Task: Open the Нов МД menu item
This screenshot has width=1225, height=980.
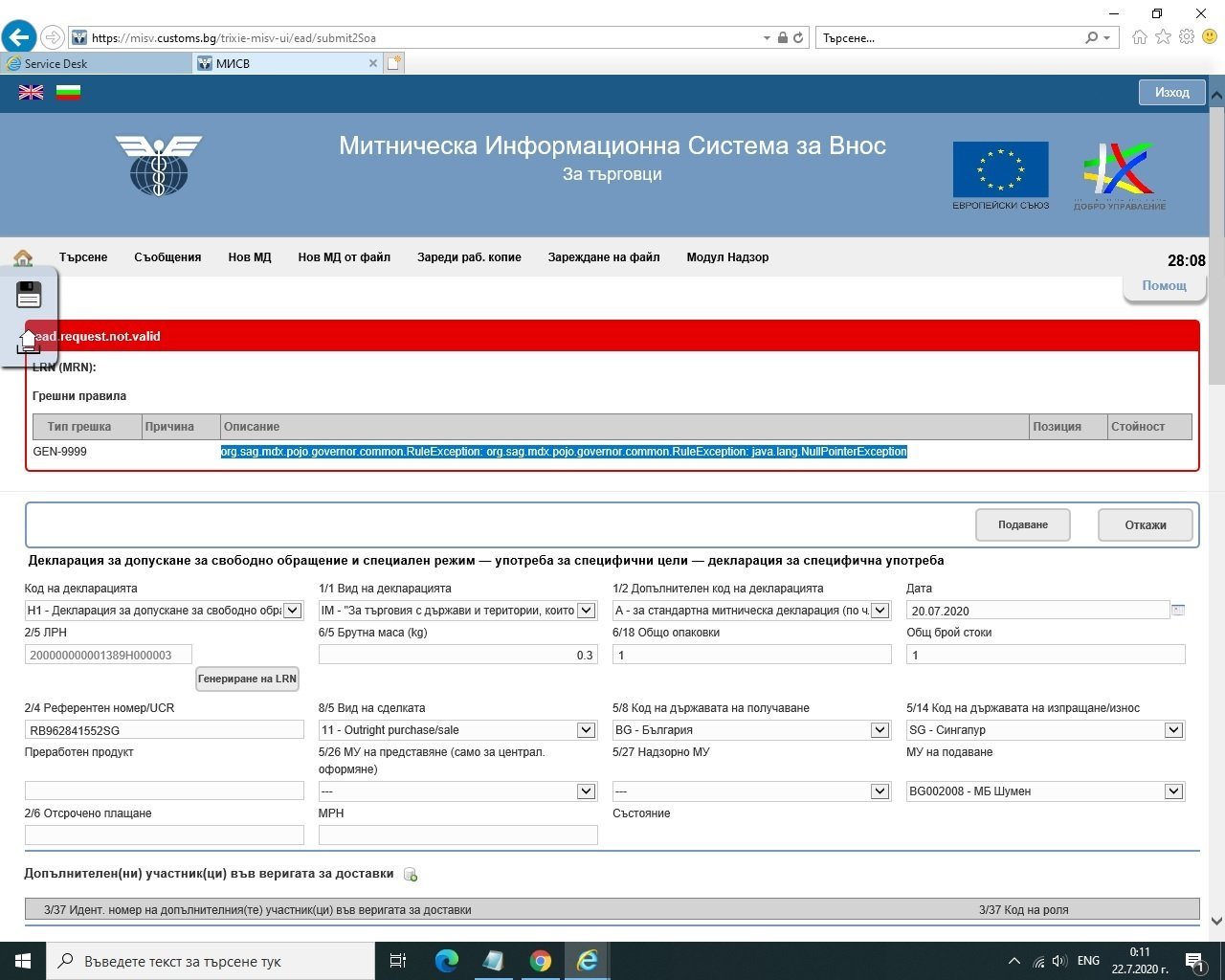Action: (250, 257)
